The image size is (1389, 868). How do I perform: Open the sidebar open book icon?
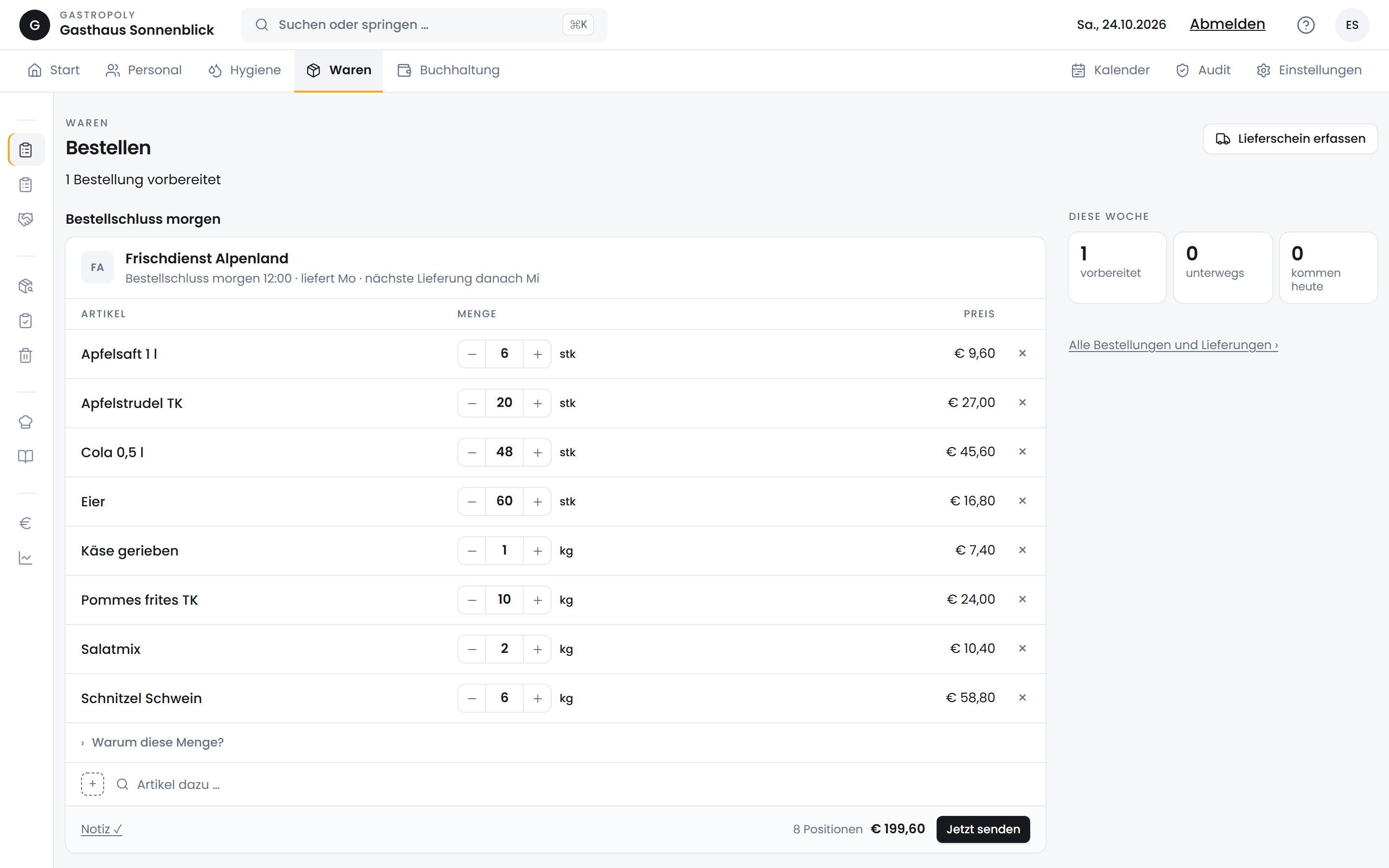[x=26, y=456]
